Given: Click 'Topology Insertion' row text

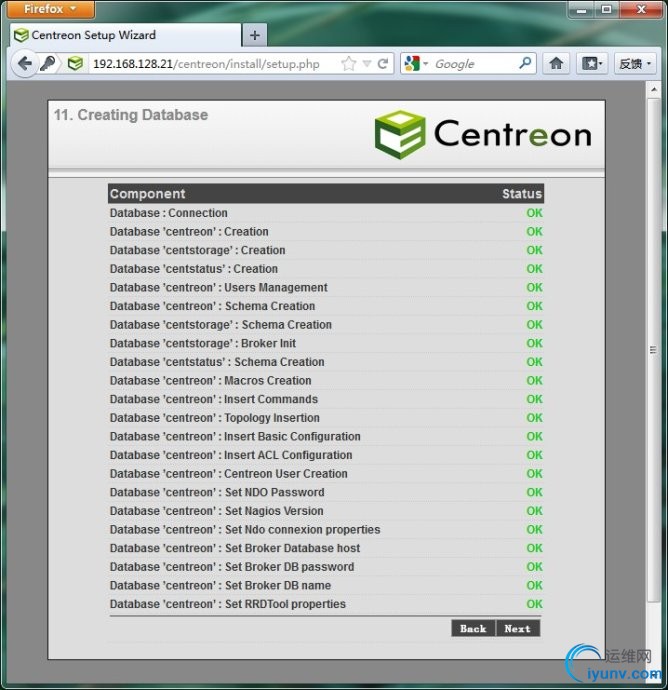Looking at the screenshot, I should click(215, 418).
